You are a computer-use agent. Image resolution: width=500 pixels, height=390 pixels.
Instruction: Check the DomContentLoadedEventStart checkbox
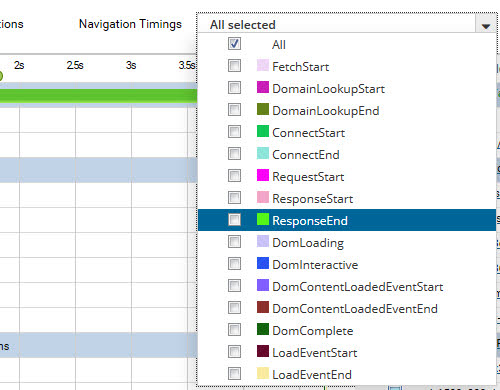234,286
